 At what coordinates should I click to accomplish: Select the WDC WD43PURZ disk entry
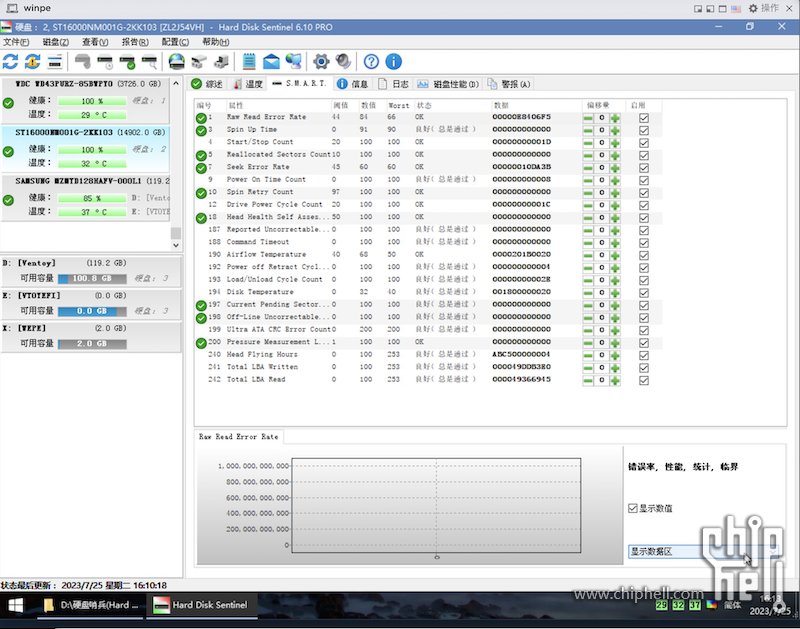(x=85, y=100)
